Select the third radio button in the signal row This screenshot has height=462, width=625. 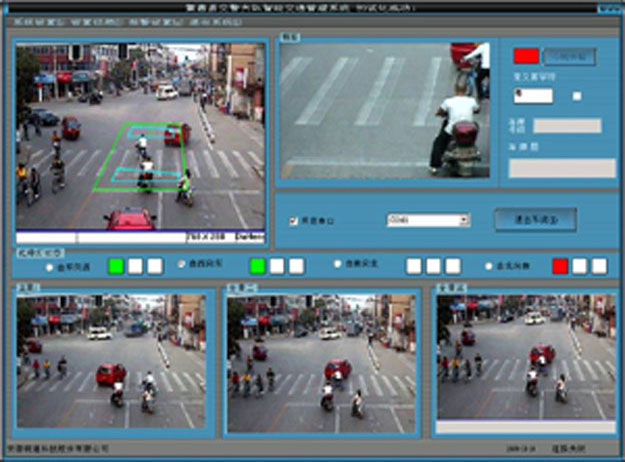[337, 266]
